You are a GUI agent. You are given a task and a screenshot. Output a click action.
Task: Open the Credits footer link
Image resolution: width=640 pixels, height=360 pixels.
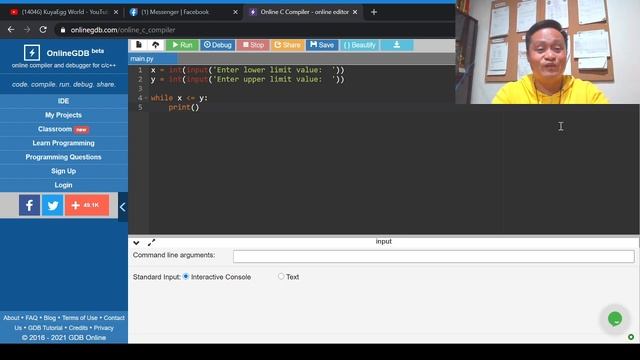click(x=78, y=328)
